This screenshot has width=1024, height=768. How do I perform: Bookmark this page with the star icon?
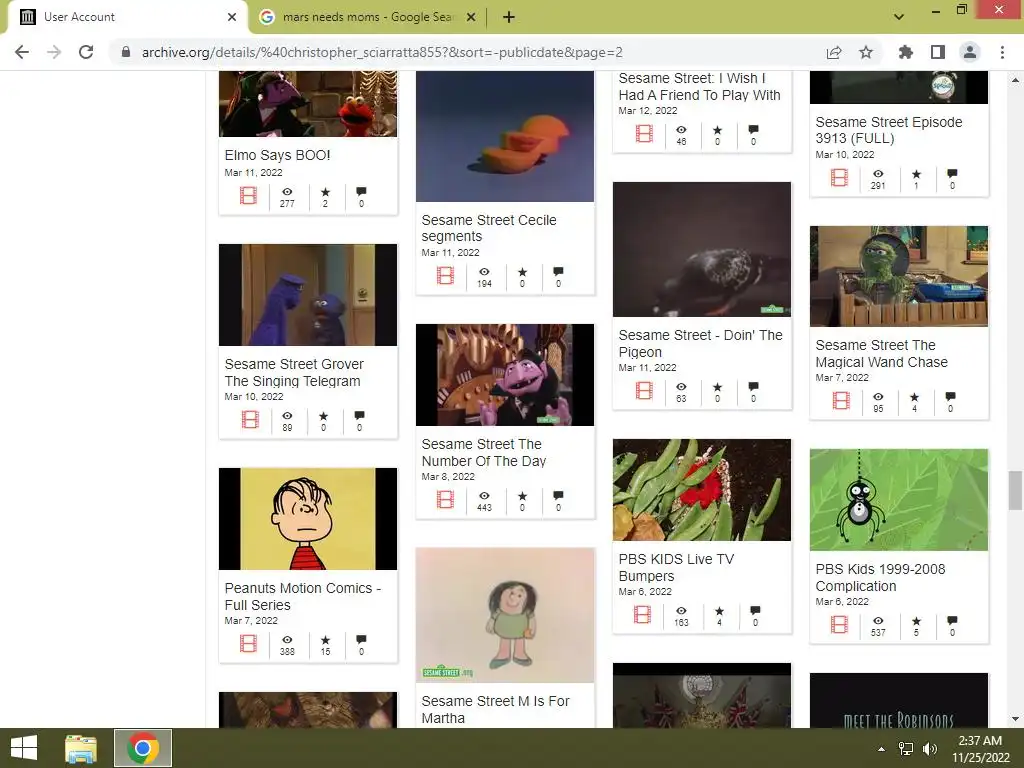(866, 52)
